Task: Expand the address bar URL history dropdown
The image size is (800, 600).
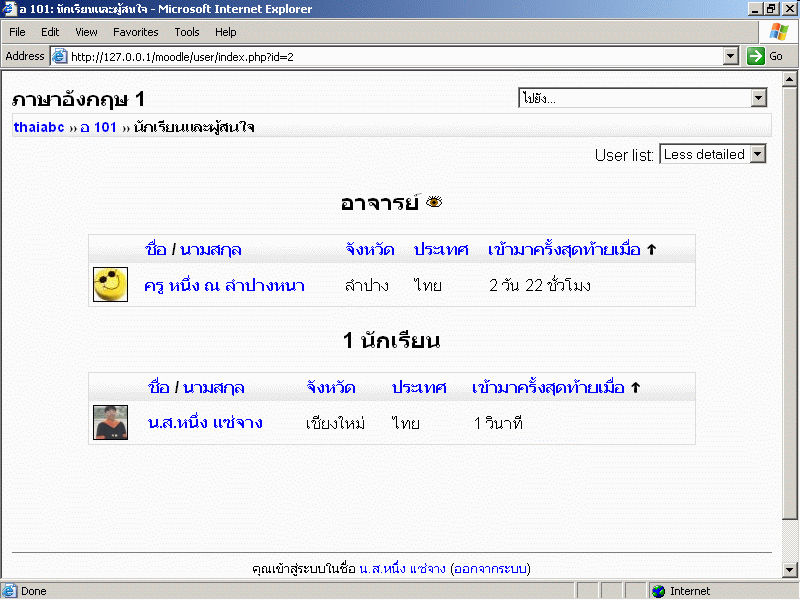Action: (x=731, y=56)
